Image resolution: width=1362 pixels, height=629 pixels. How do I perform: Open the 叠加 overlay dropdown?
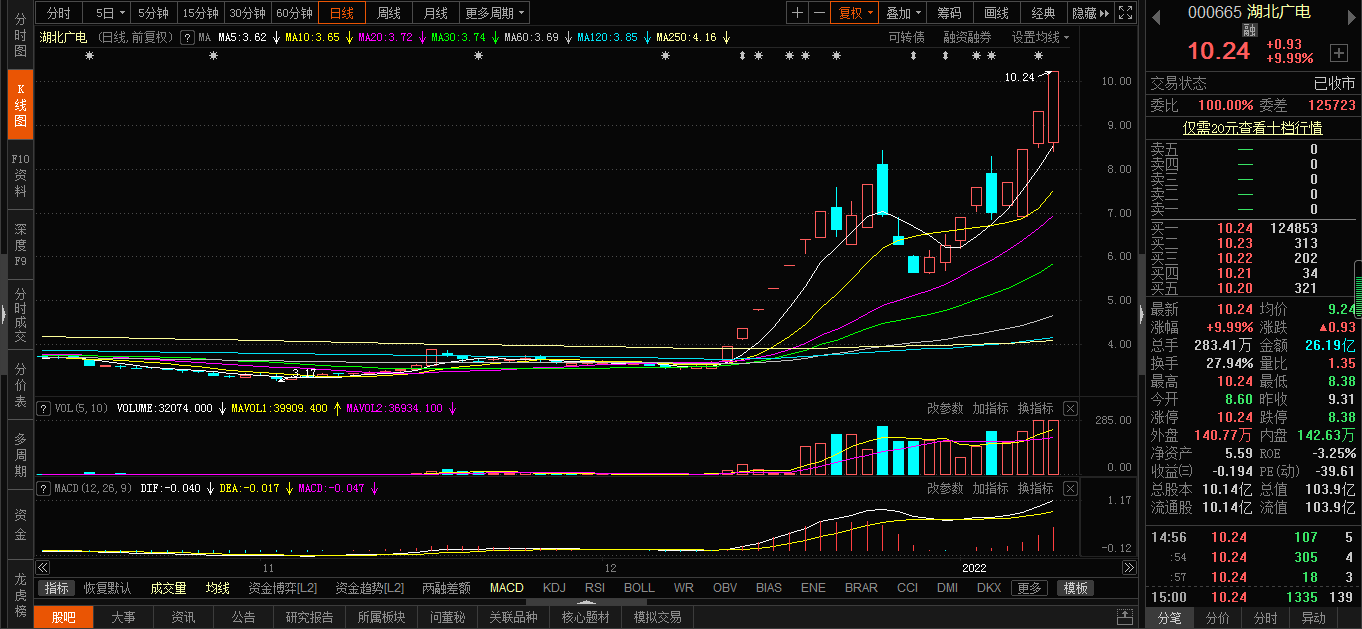pyautogui.click(x=904, y=13)
